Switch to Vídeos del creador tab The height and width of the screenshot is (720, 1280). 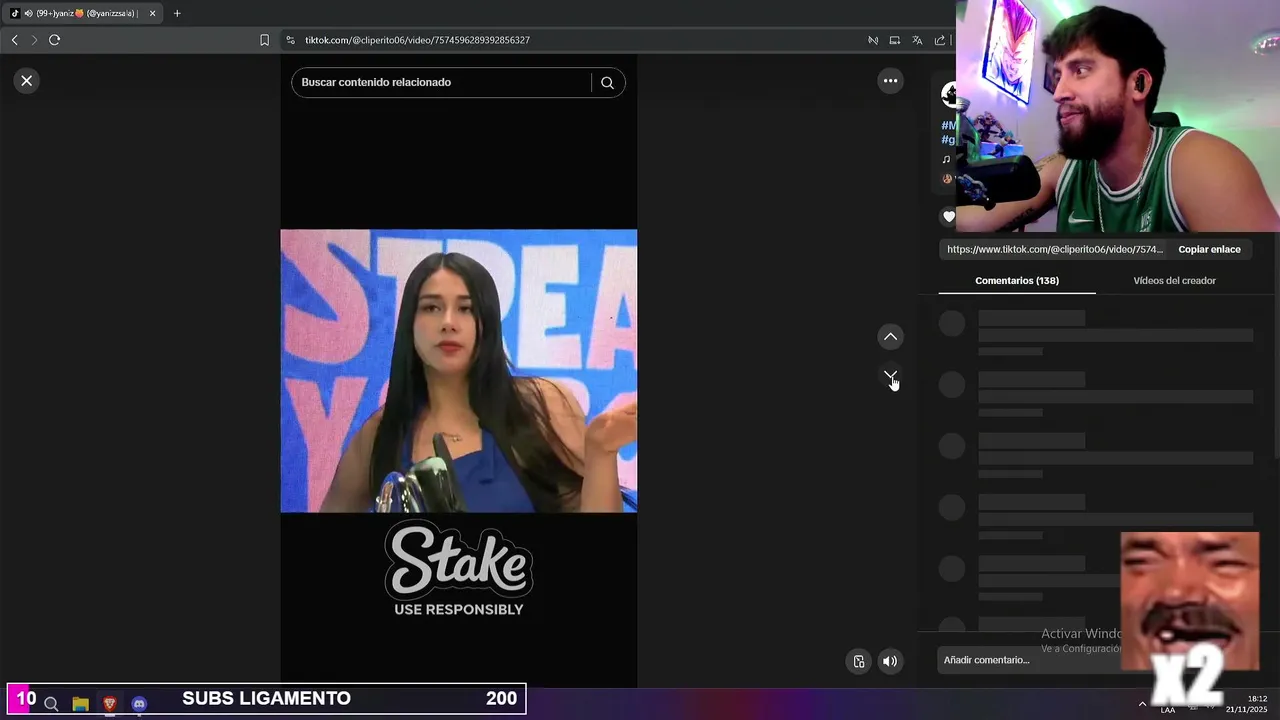[1174, 281]
